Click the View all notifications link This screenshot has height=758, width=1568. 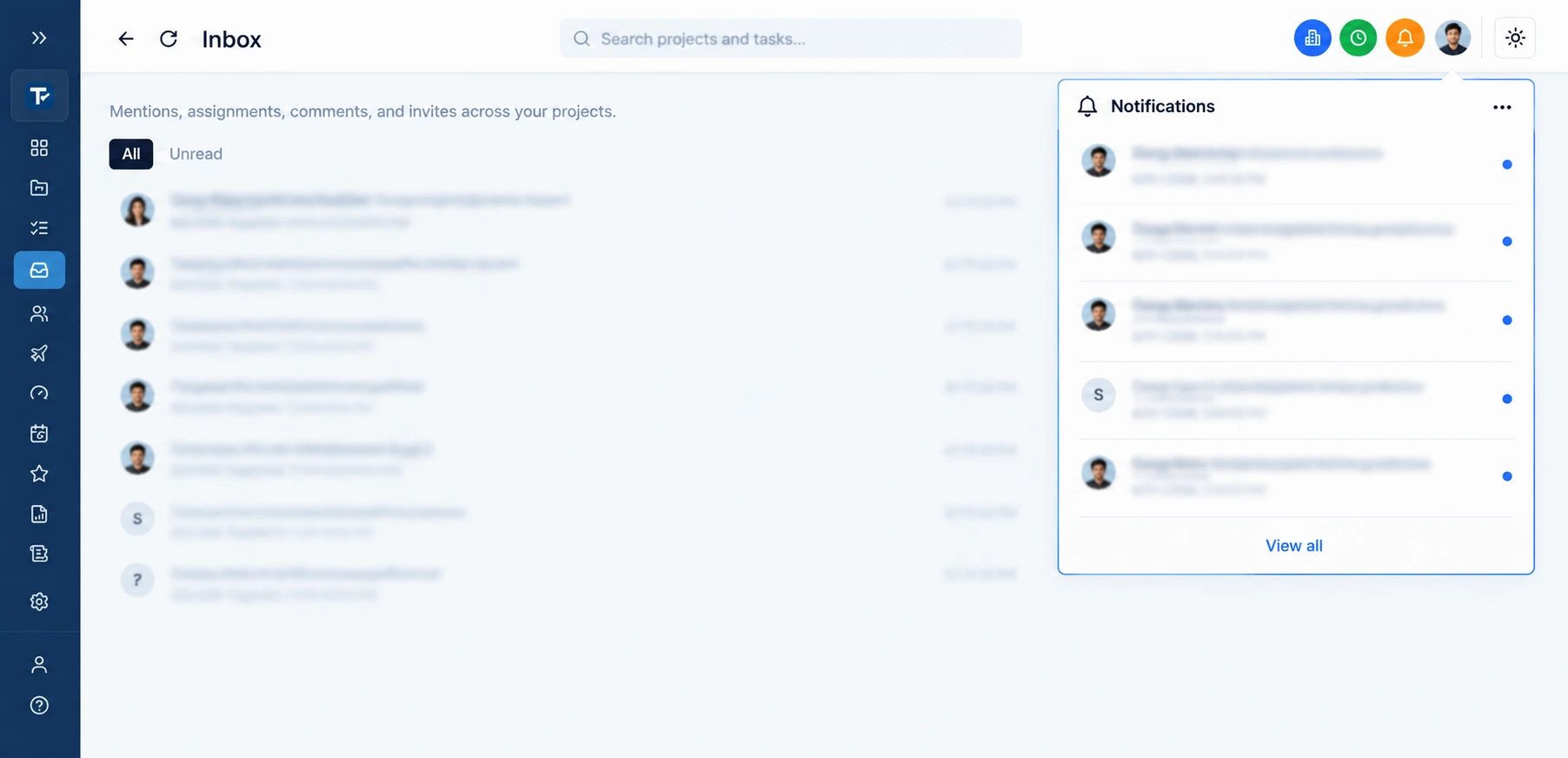[x=1294, y=546]
